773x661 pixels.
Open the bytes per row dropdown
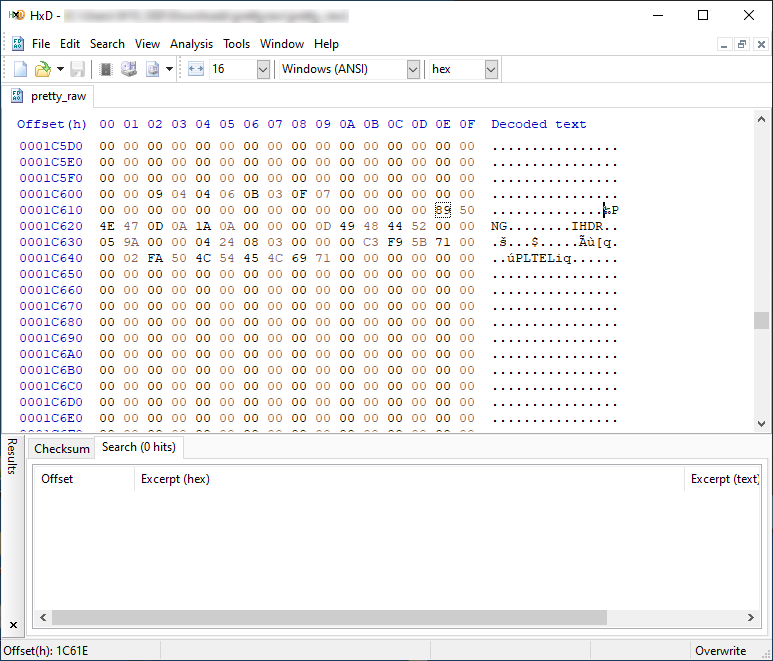(x=263, y=69)
